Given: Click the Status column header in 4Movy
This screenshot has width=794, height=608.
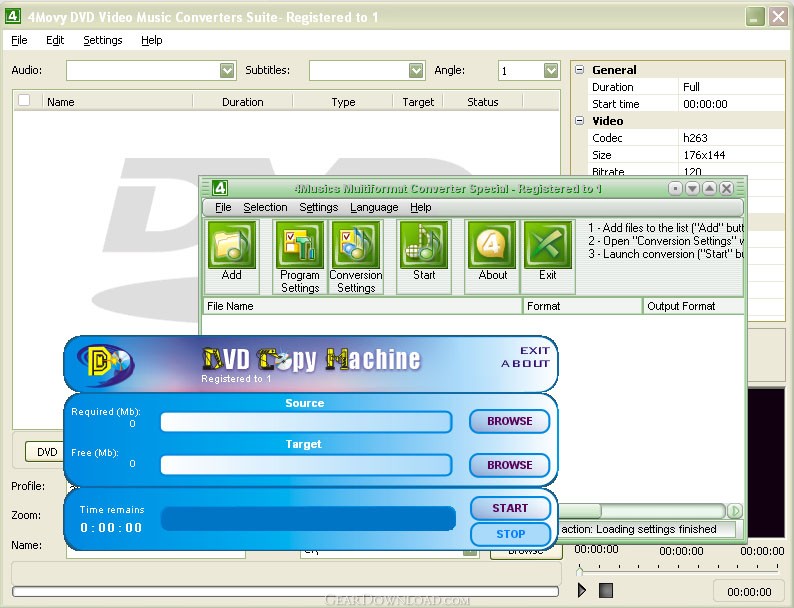Looking at the screenshot, I should (x=483, y=102).
